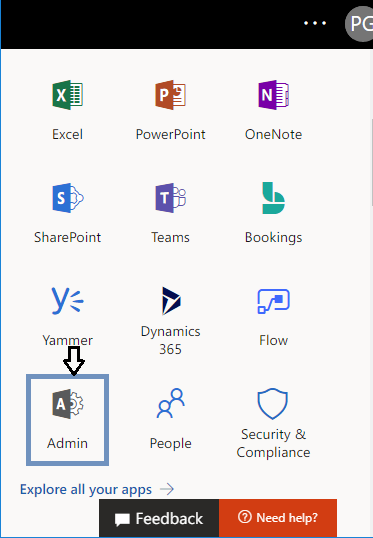Click the Admin label text

tap(68, 443)
